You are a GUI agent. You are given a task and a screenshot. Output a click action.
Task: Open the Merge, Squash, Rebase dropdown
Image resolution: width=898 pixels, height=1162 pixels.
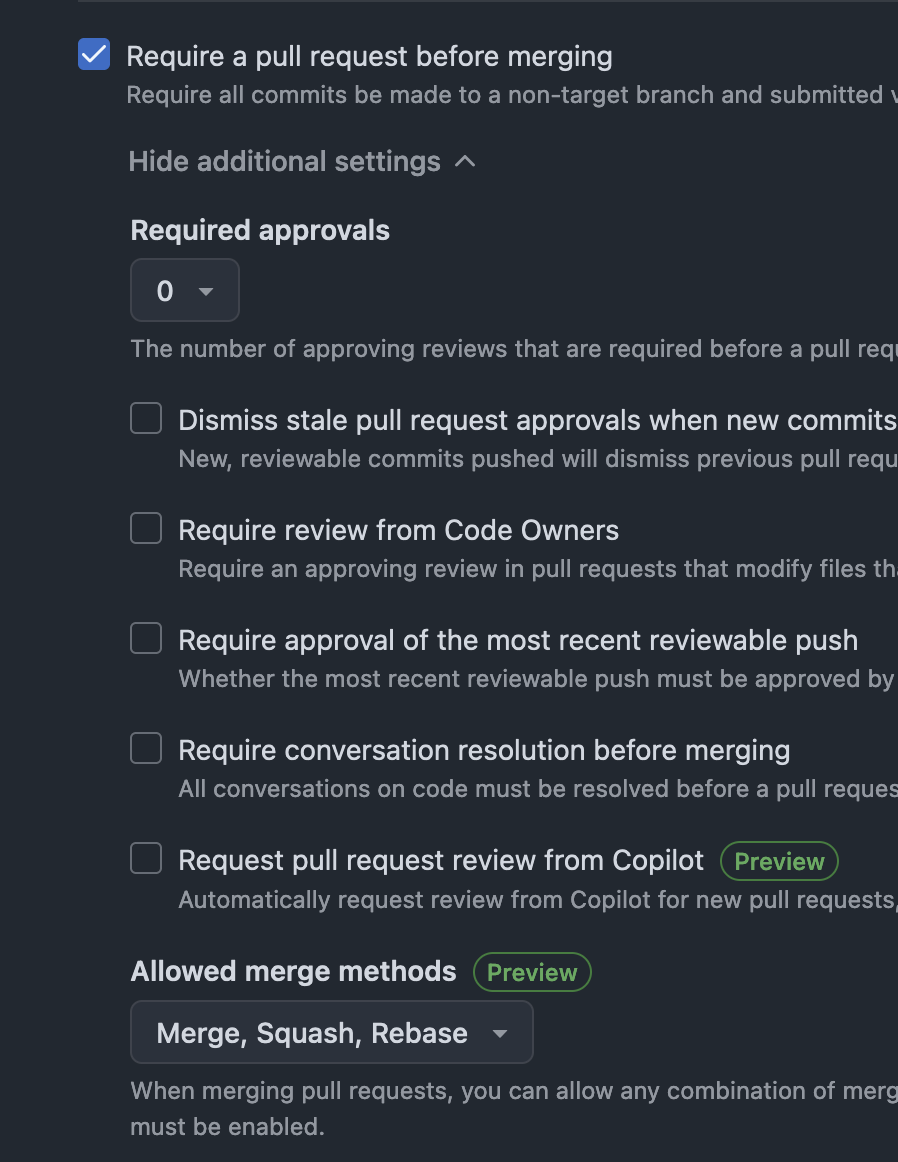(x=331, y=1033)
